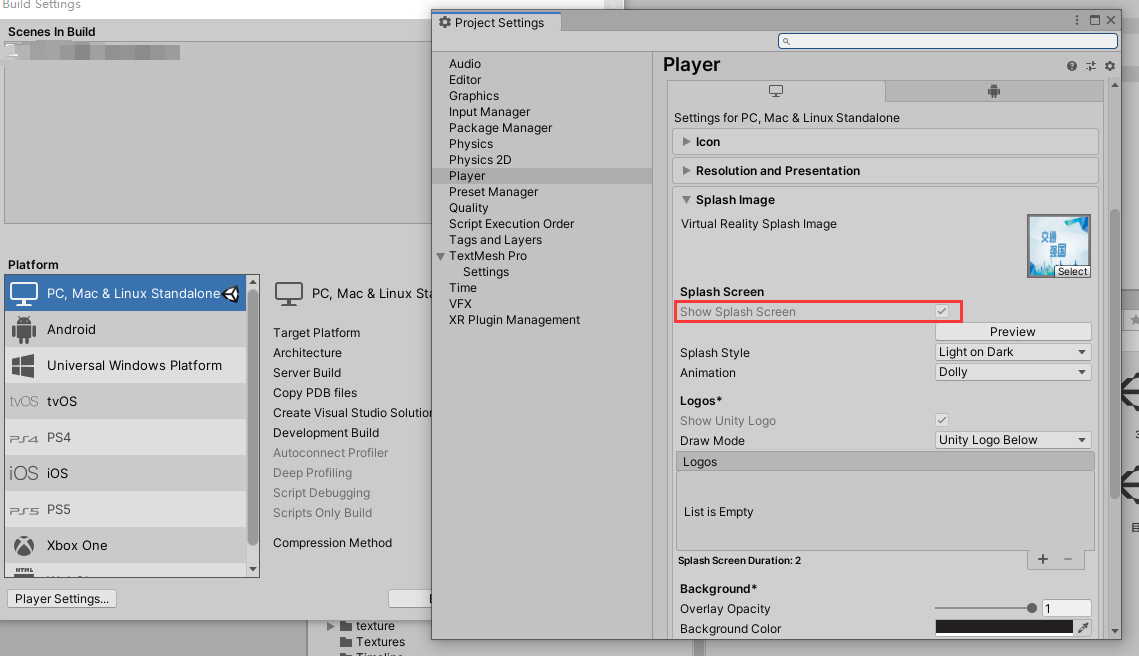The height and width of the screenshot is (656, 1139).
Task: Switch to Android platform settings tab
Action: (994, 91)
